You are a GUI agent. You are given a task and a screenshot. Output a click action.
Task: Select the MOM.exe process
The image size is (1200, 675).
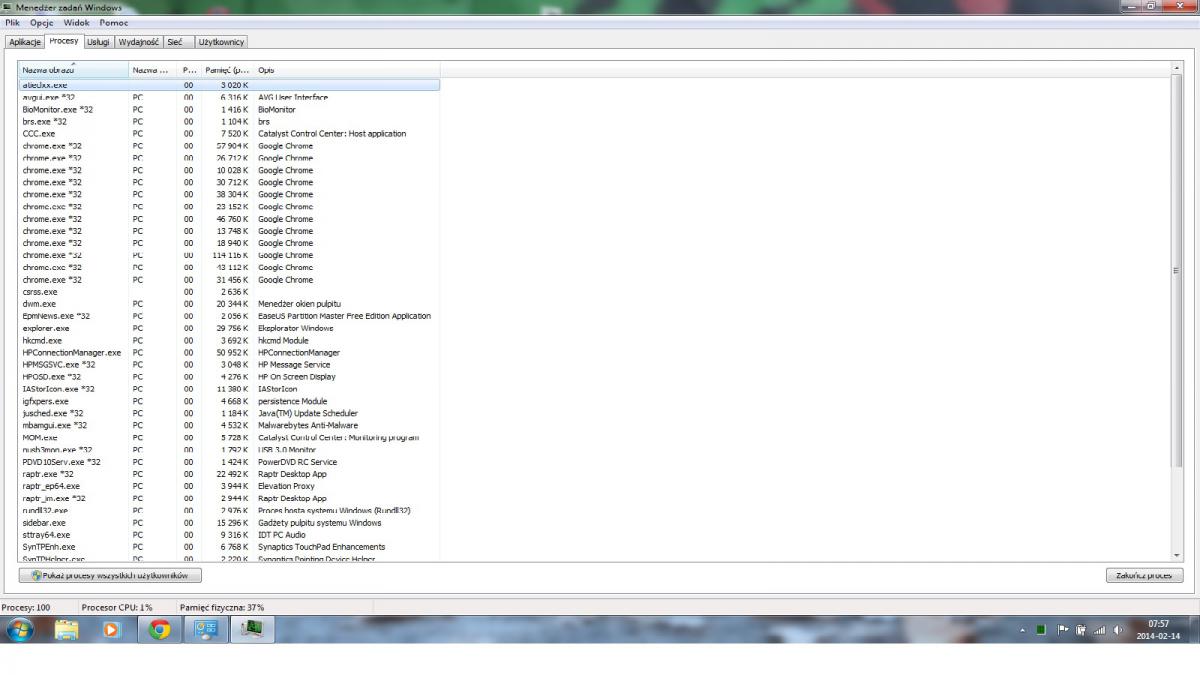pyautogui.click(x=230, y=437)
